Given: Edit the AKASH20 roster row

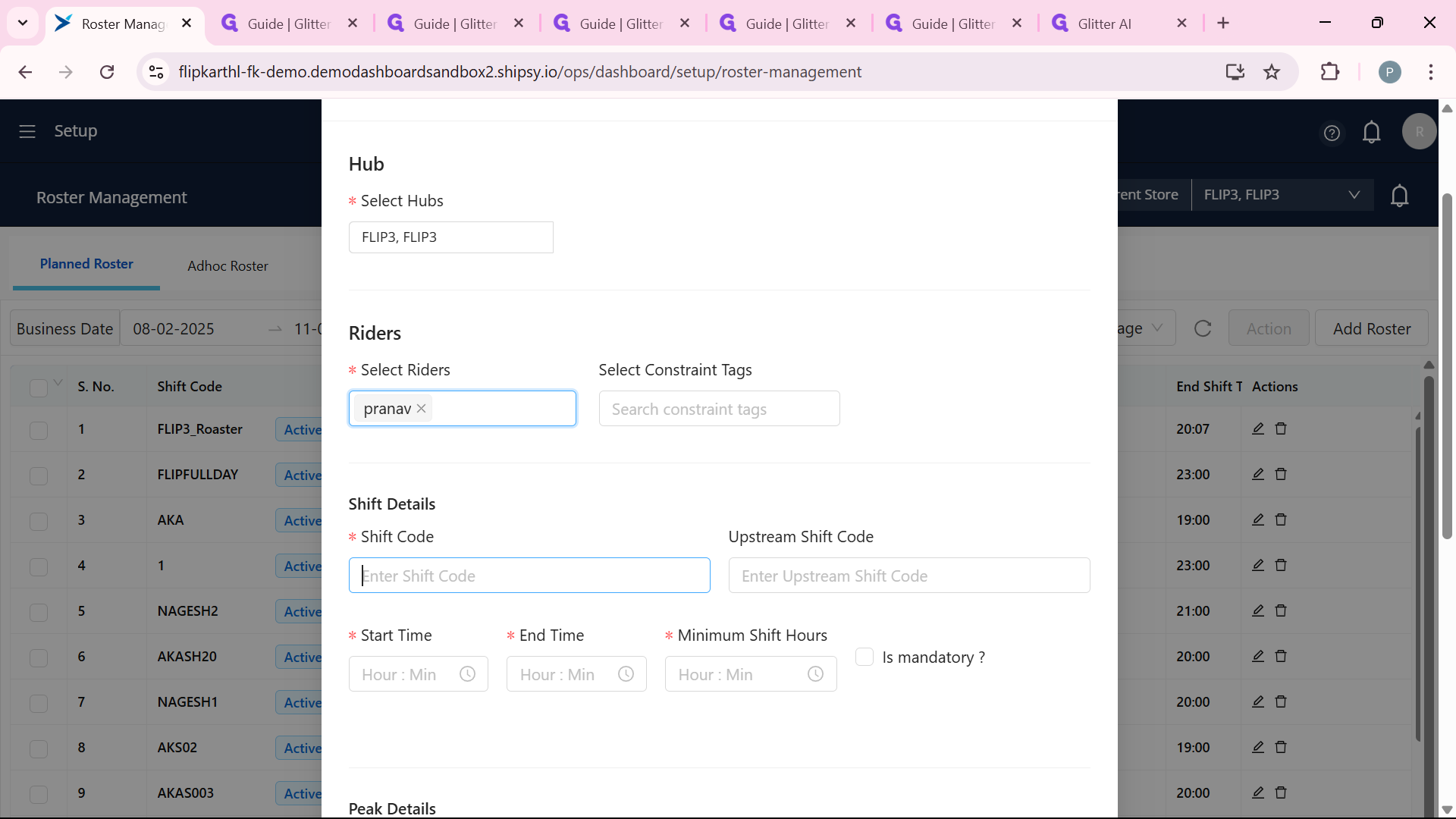Looking at the screenshot, I should point(1258,656).
